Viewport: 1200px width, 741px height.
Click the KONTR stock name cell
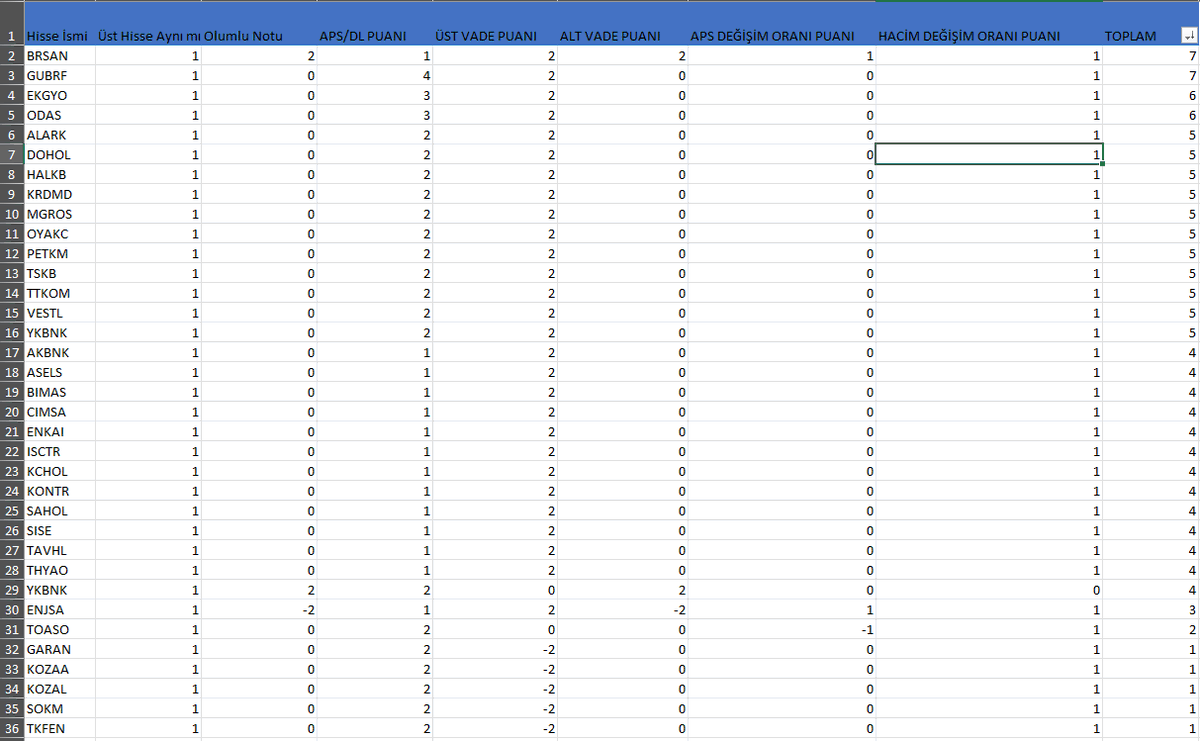tap(58, 491)
